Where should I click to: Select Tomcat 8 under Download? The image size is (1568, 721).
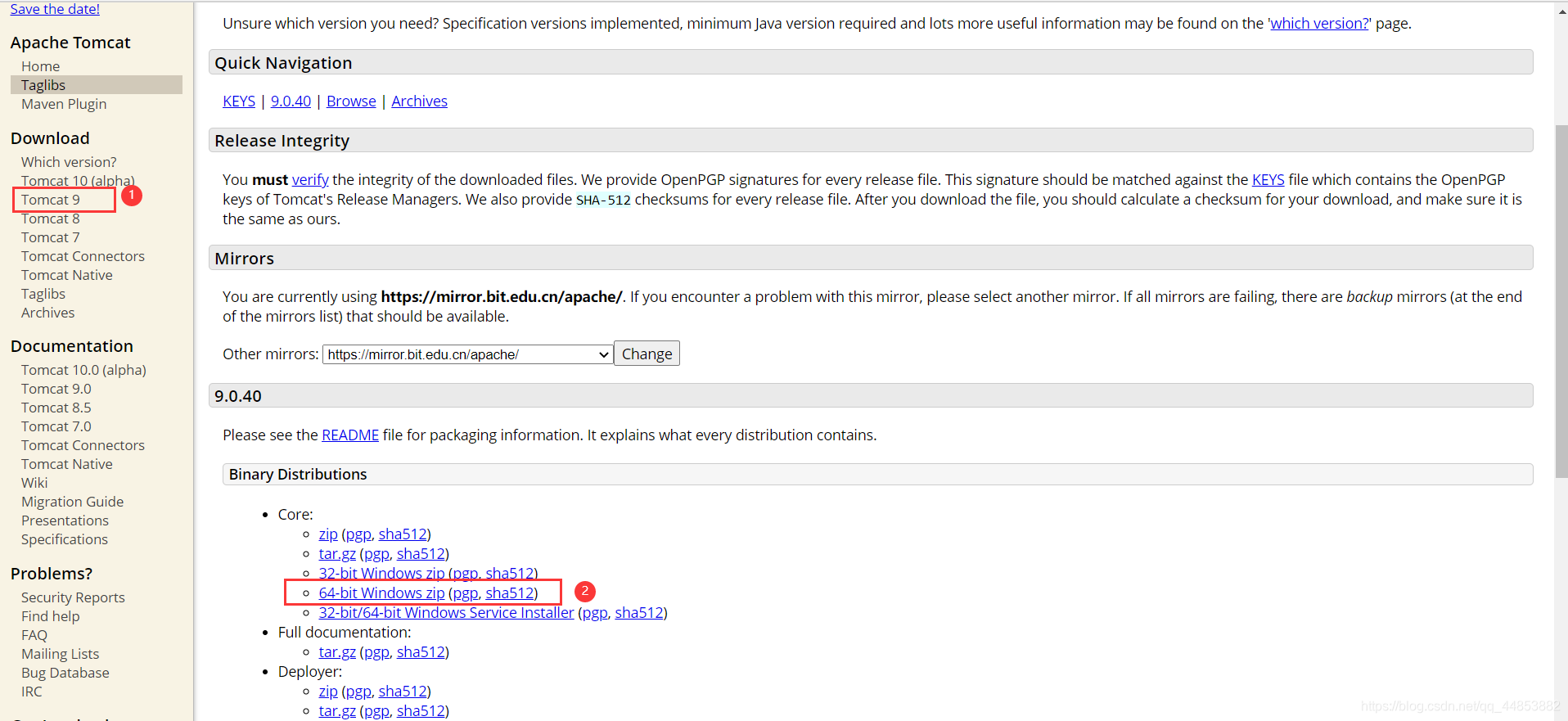[51, 219]
